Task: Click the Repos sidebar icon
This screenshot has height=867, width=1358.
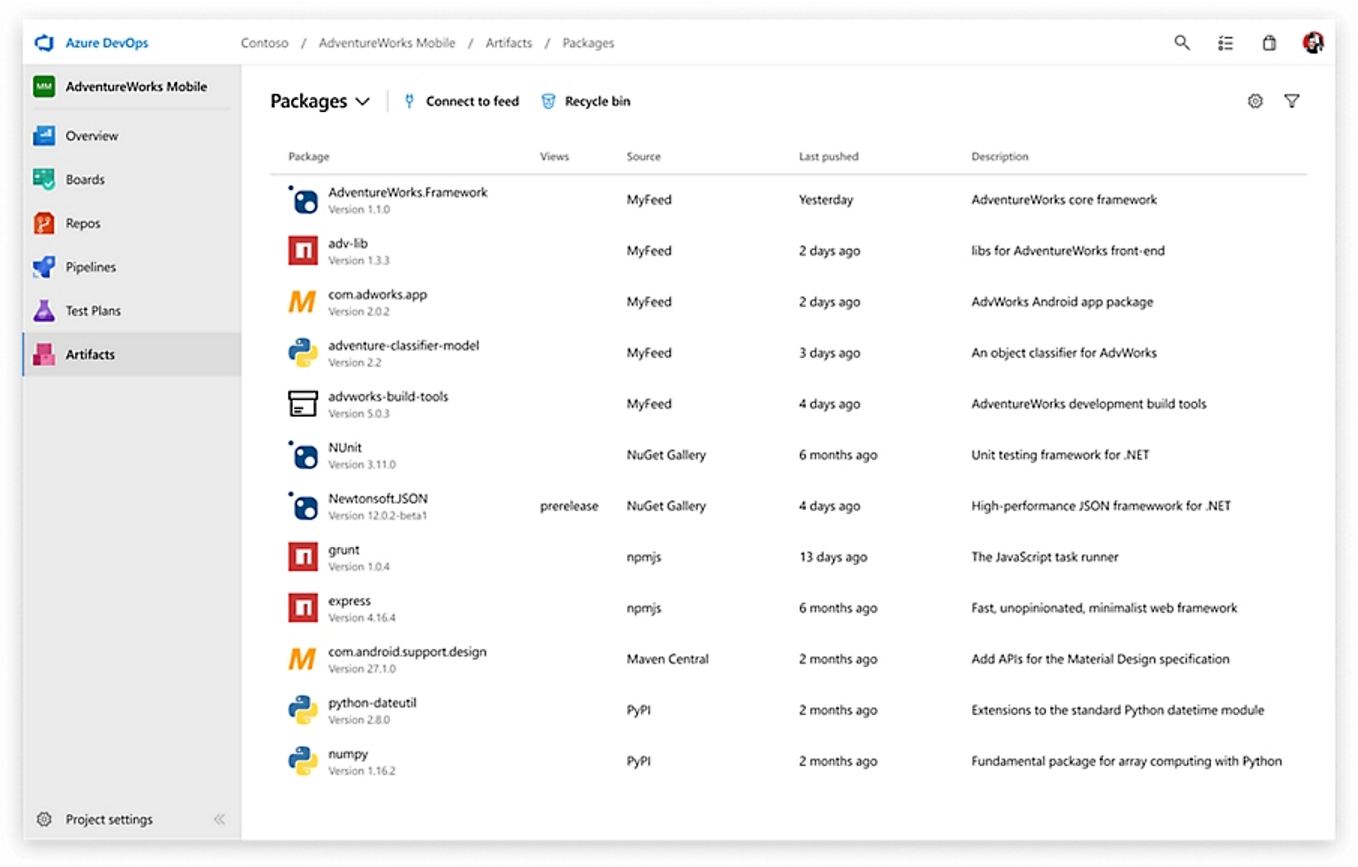Action: (45, 223)
